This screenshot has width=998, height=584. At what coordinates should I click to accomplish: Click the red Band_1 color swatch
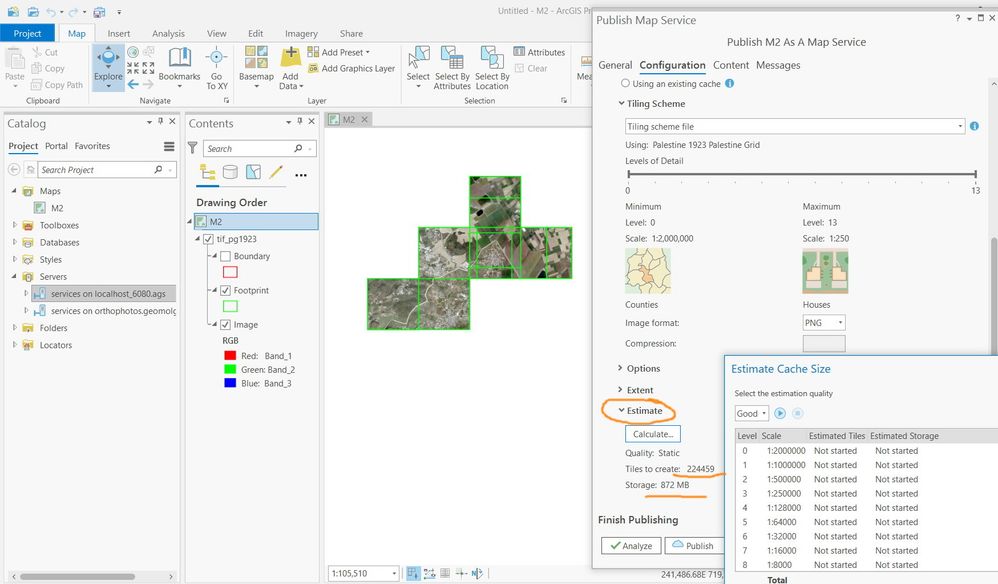(x=230, y=356)
